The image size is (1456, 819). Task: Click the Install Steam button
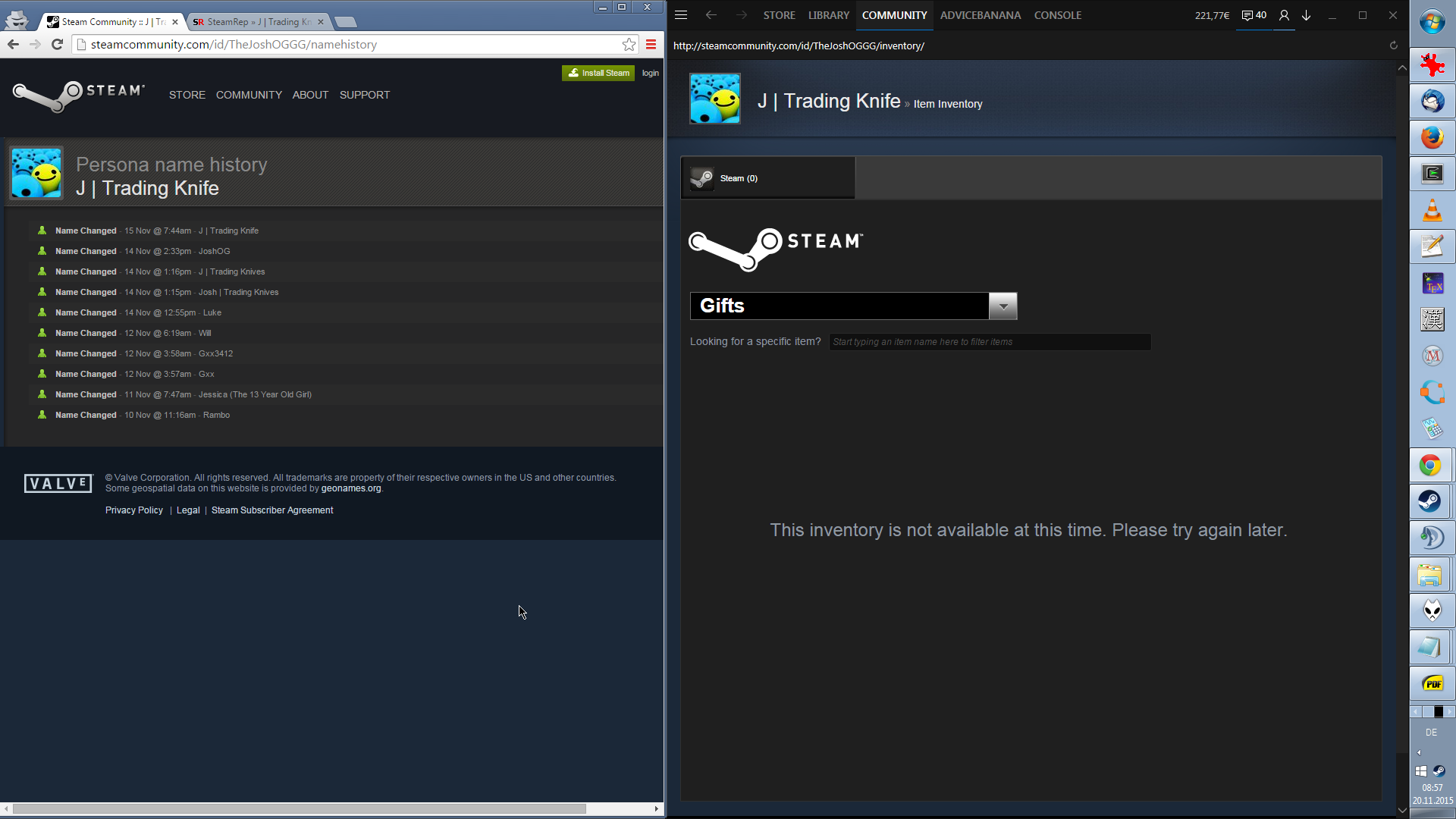tap(598, 73)
